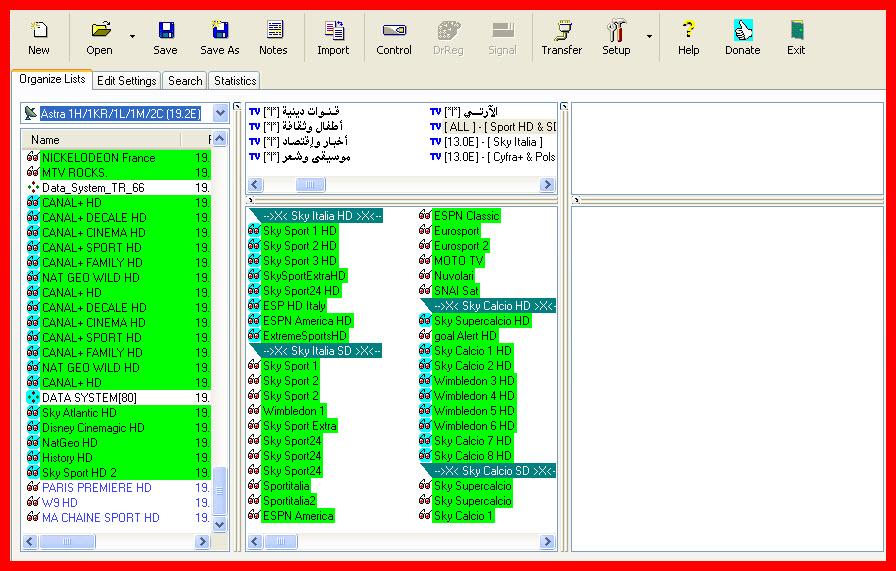Select ESPN America HD channel

pos(301,321)
